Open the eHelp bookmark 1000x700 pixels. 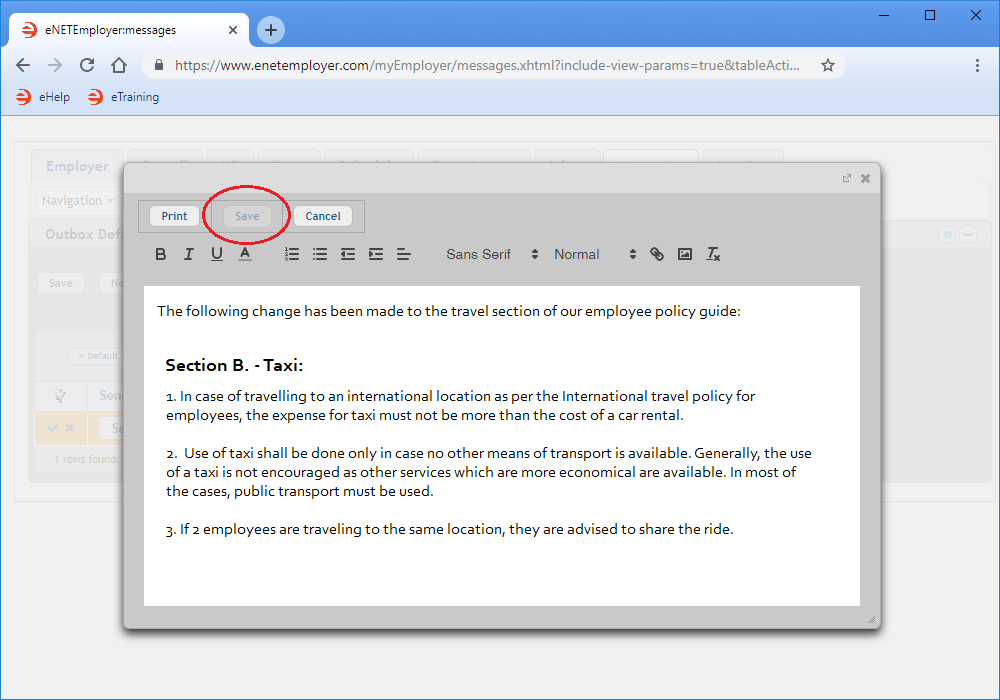[x=44, y=97]
